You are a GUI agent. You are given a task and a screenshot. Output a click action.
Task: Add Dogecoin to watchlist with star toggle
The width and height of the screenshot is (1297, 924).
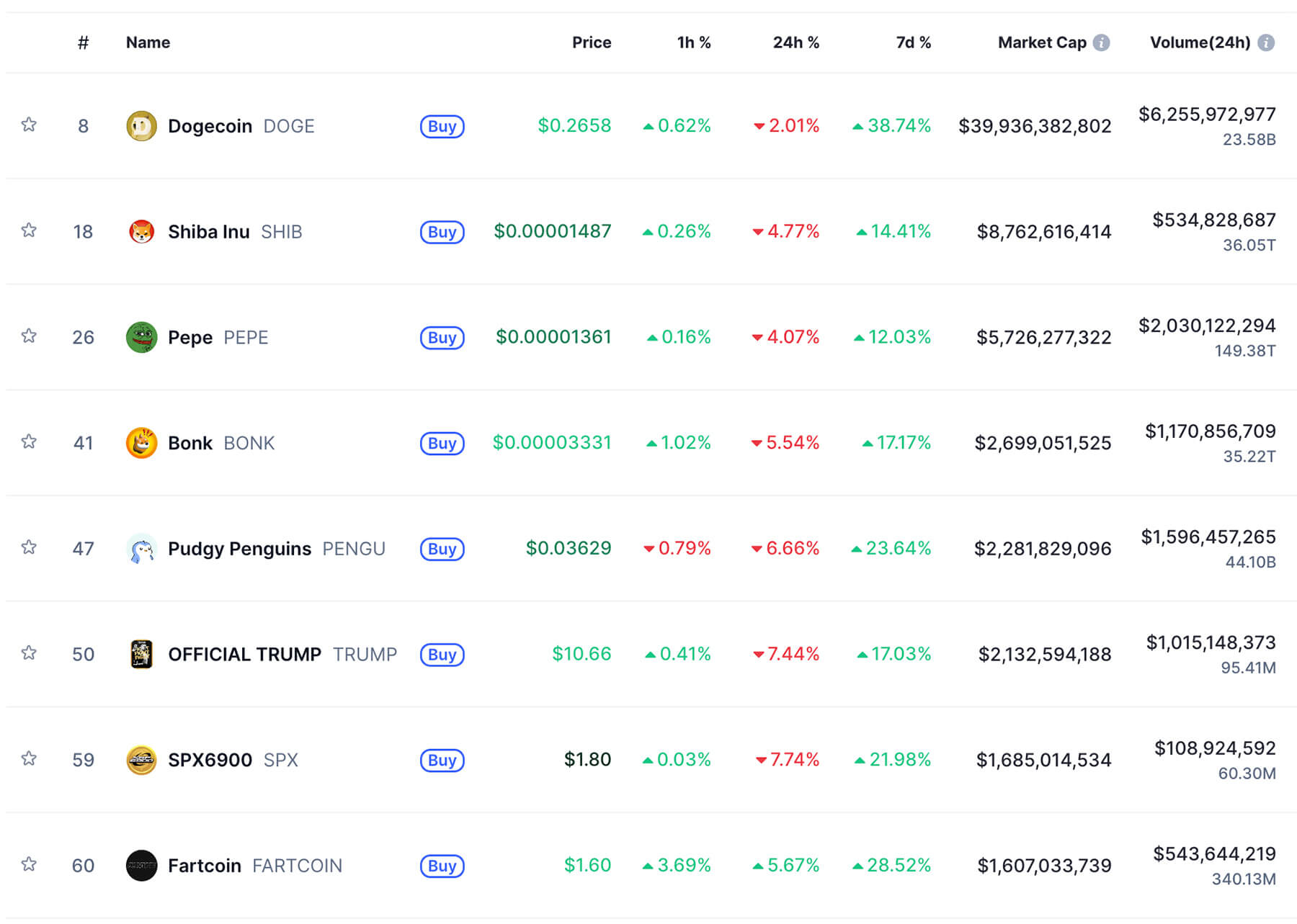pyautogui.click(x=30, y=125)
